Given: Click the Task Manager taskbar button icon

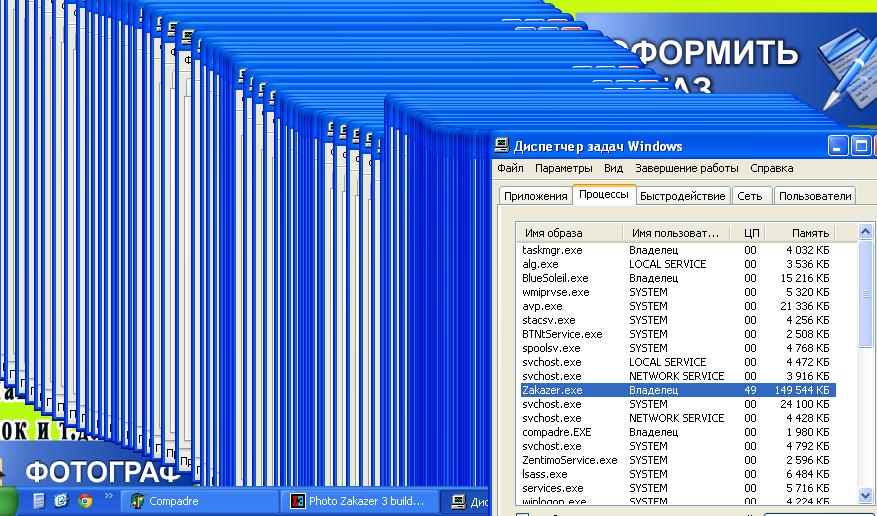Looking at the screenshot, I should [x=459, y=501].
